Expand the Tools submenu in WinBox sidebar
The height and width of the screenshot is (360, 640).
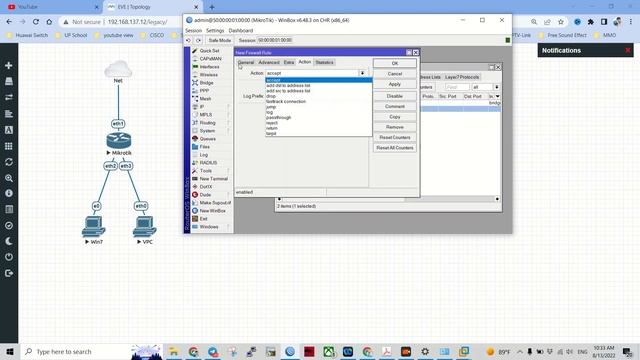coord(211,171)
